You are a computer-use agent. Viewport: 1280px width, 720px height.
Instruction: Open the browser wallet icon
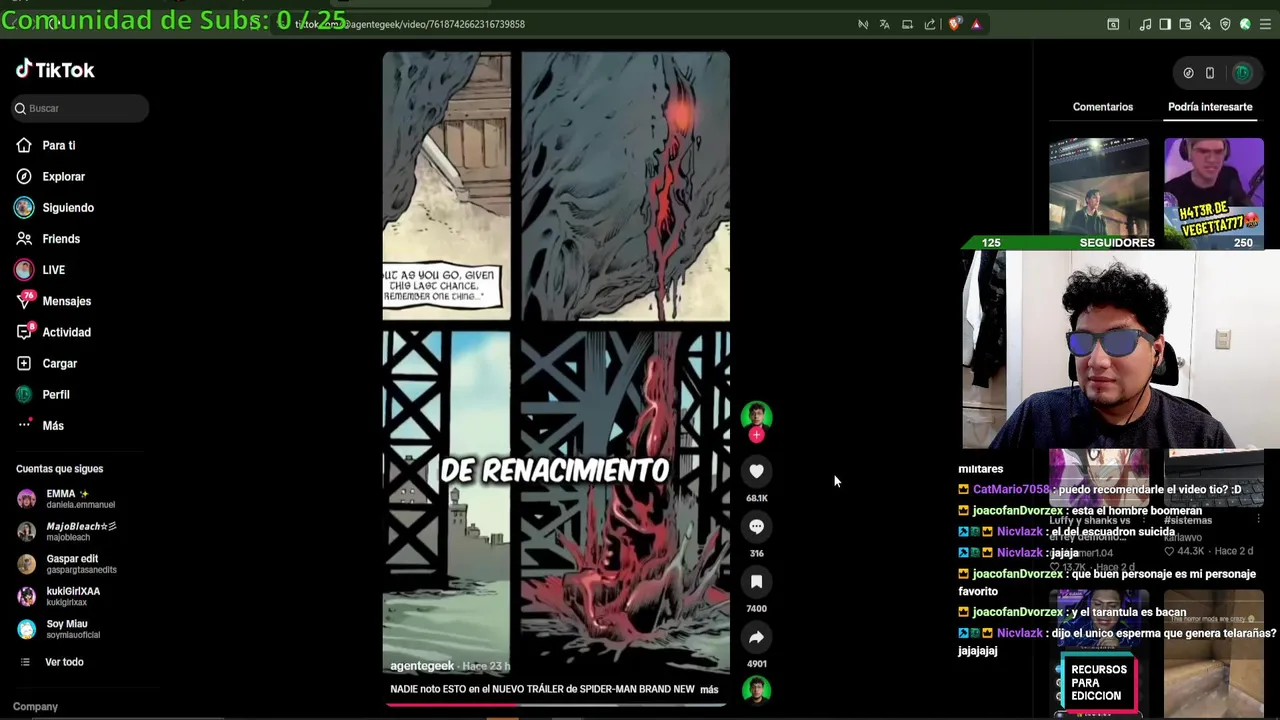click(x=1185, y=24)
